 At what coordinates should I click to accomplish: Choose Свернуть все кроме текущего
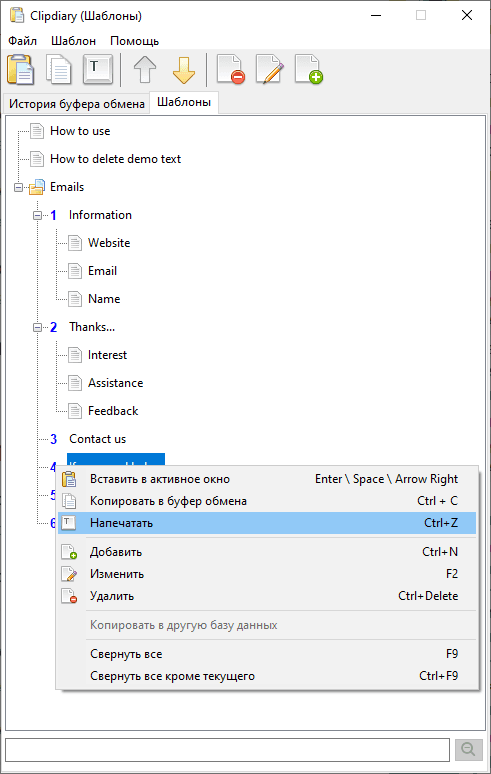pos(267,676)
